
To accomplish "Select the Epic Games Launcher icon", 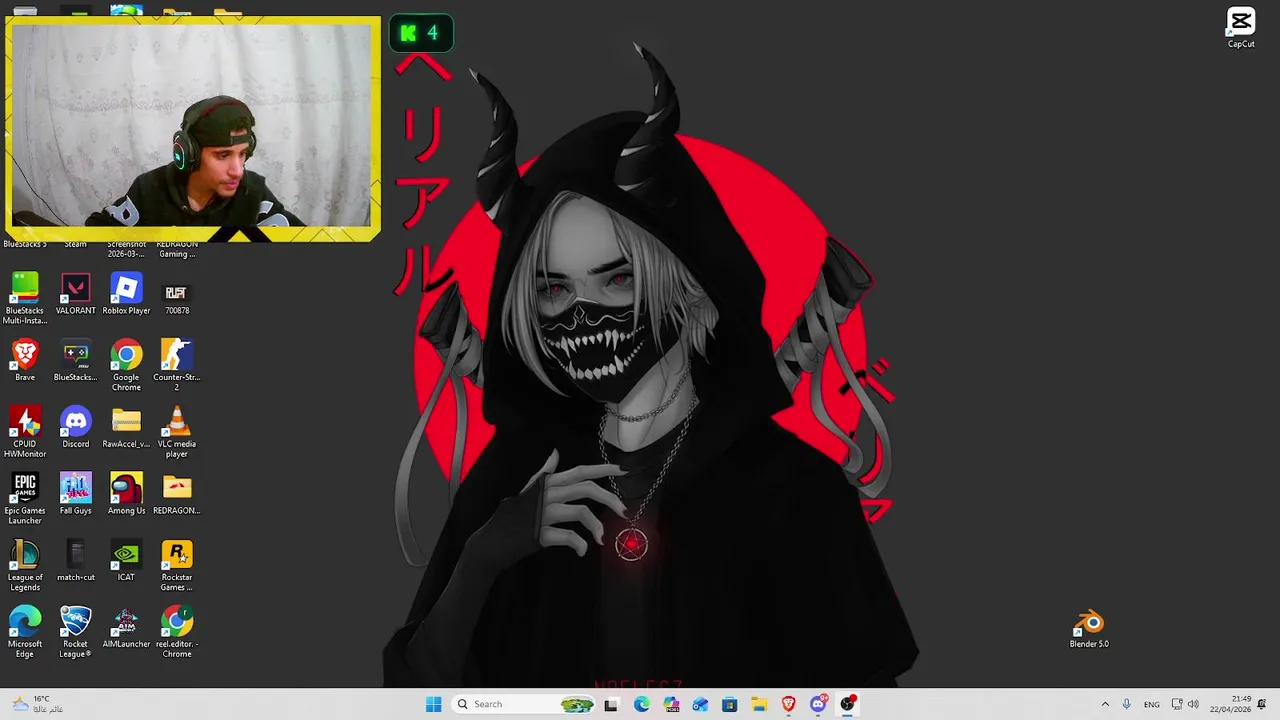I will pyautogui.click(x=25, y=499).
